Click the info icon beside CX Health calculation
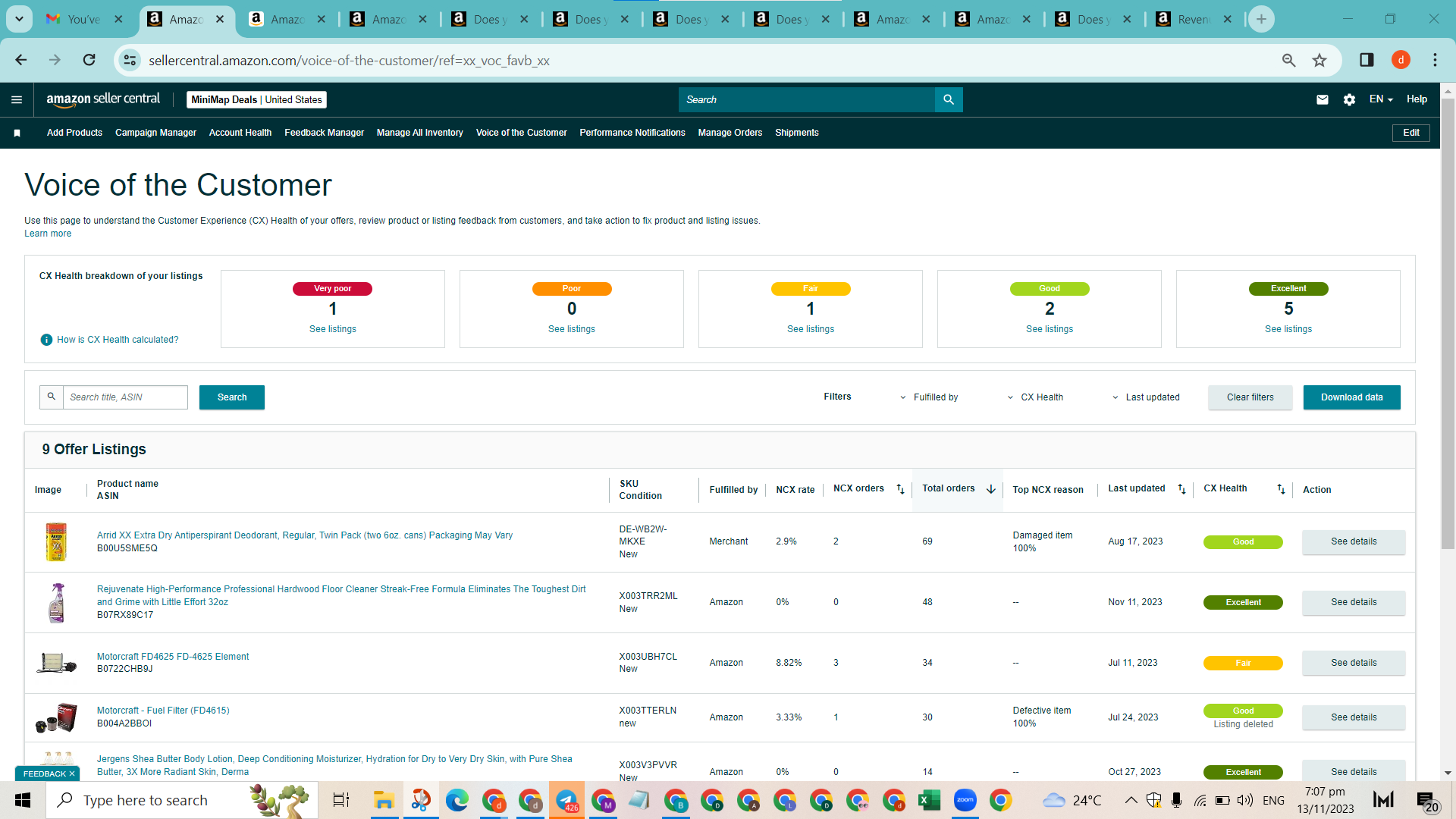1456x819 pixels. pos(46,340)
